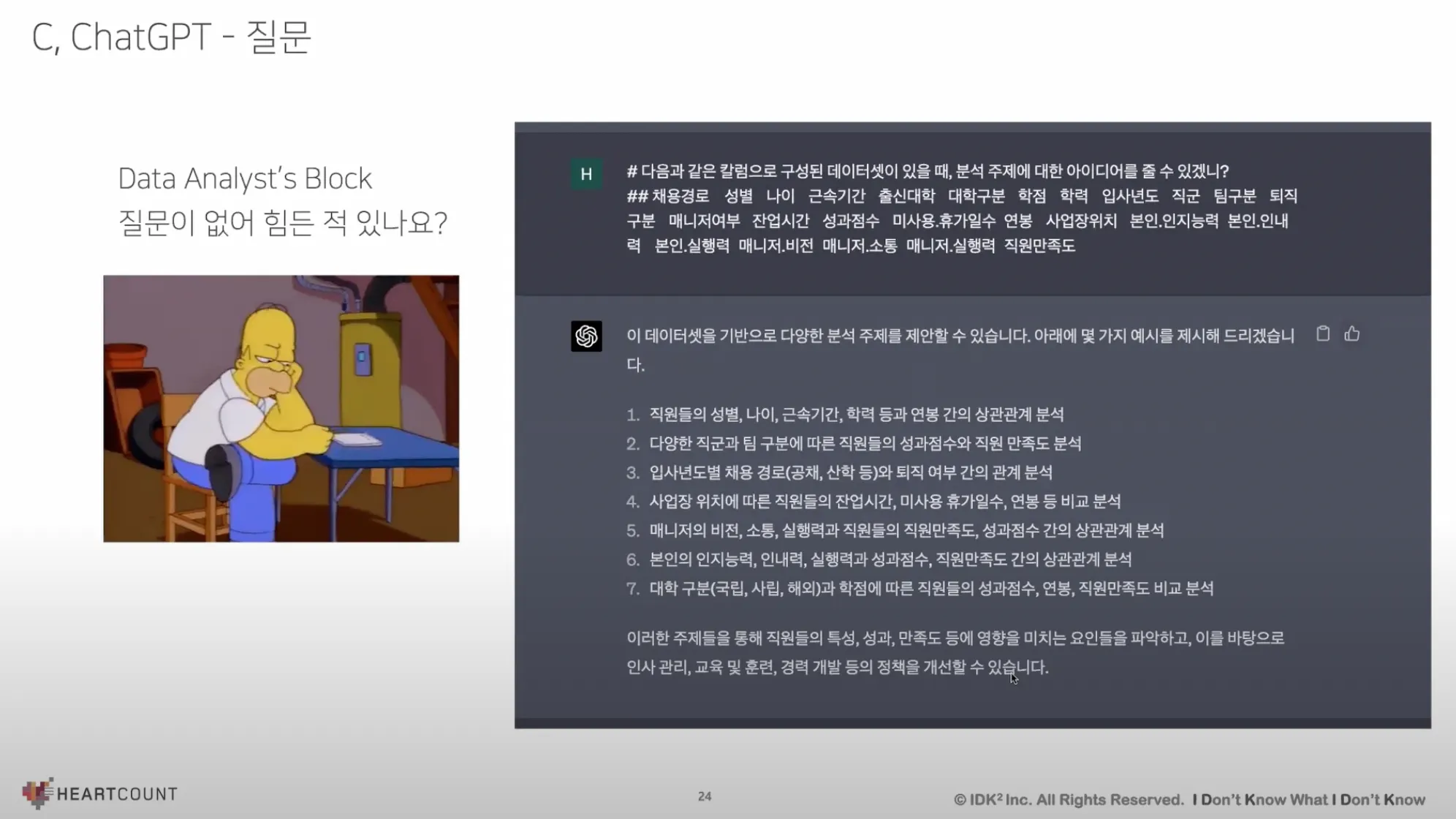Click the green H user avatar

(586, 174)
